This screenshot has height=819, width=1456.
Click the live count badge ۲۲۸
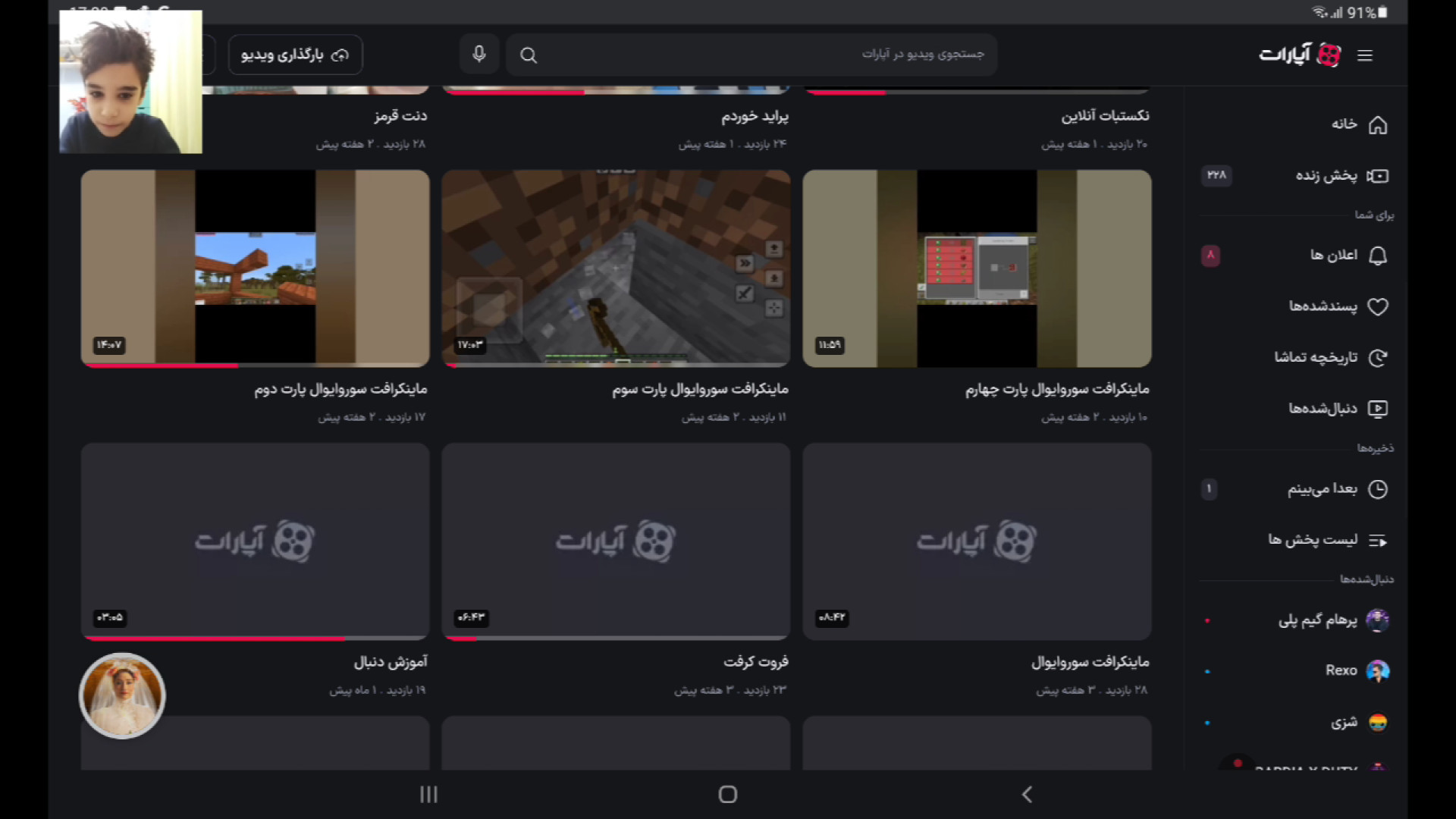[1216, 175]
